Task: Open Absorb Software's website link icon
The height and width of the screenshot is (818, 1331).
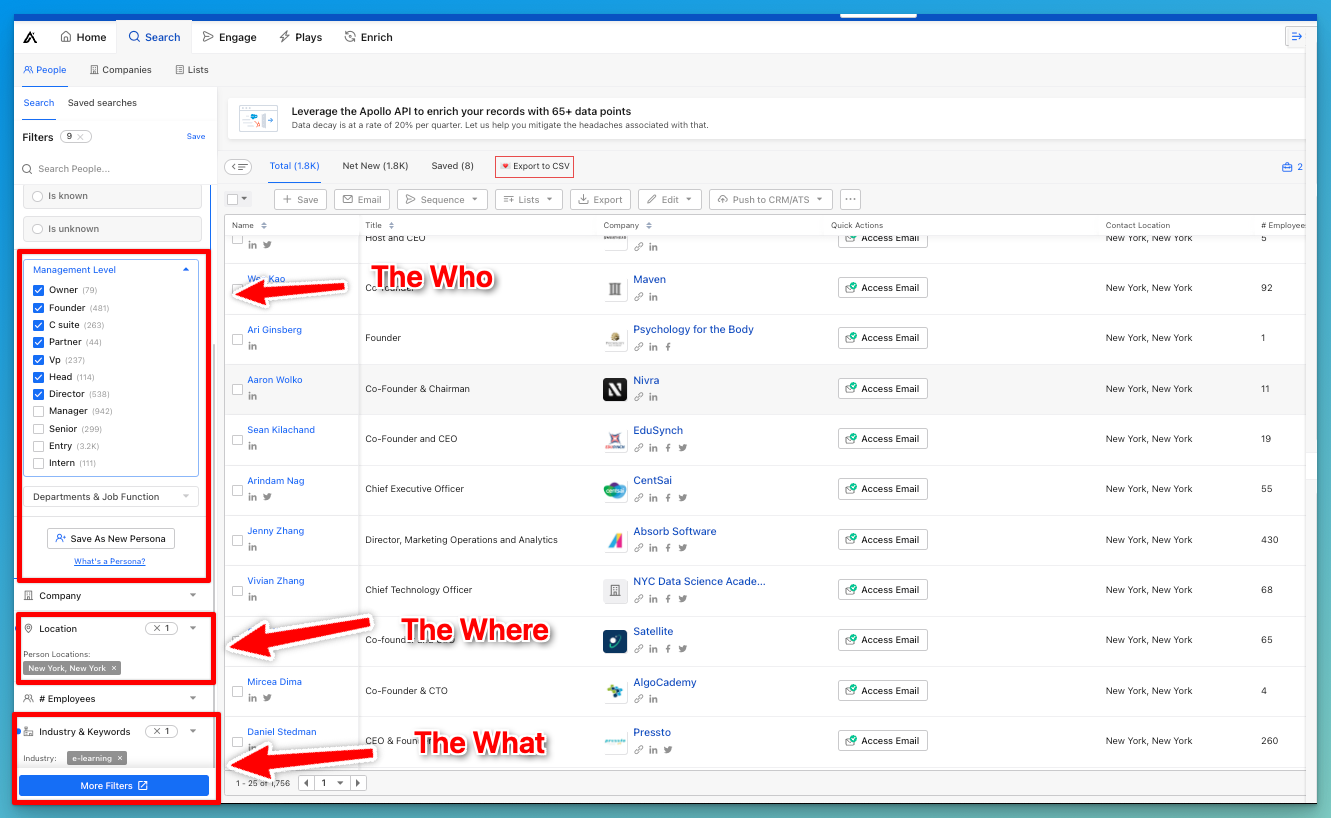Action: [x=638, y=548]
